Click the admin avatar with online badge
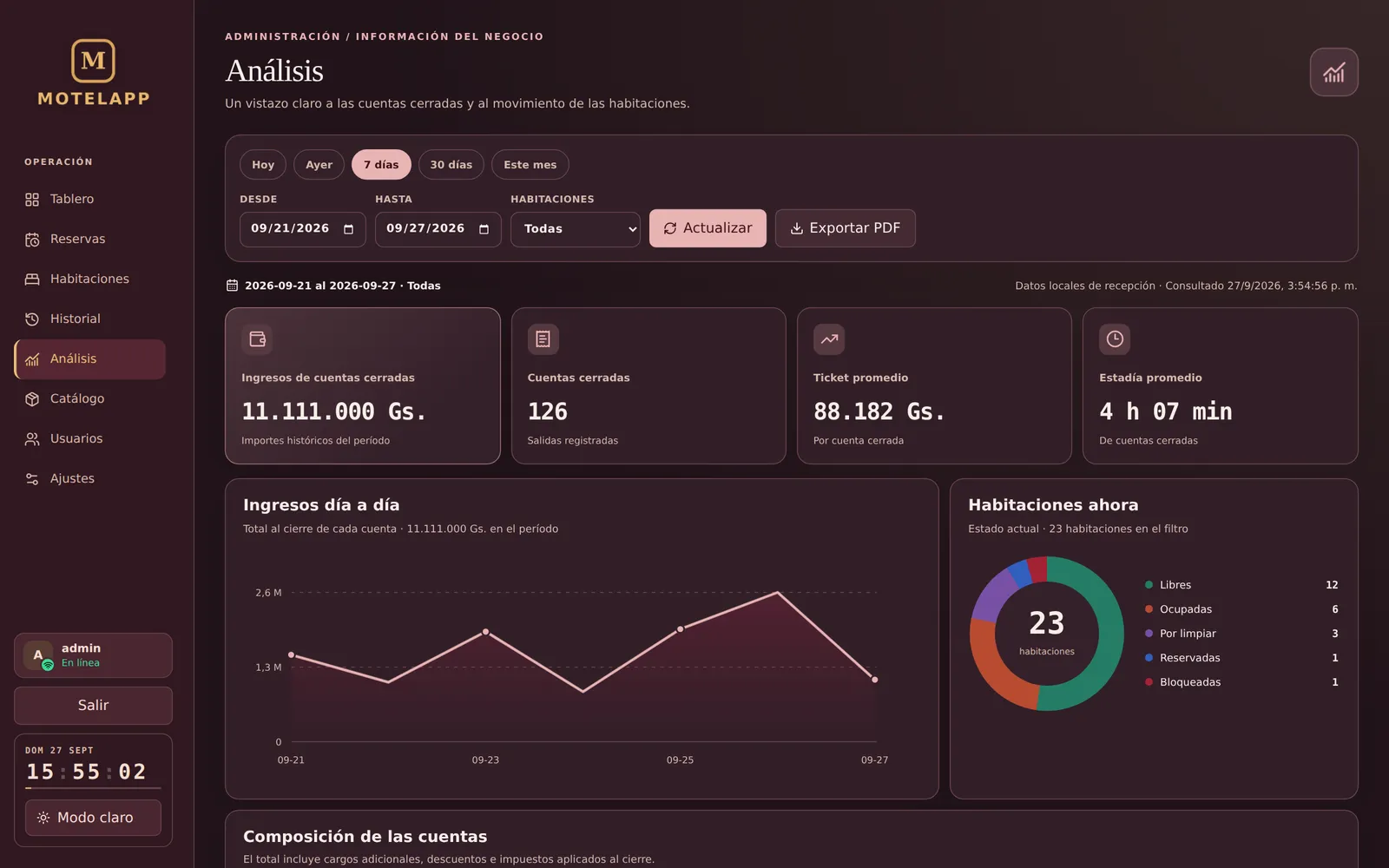 click(x=38, y=656)
